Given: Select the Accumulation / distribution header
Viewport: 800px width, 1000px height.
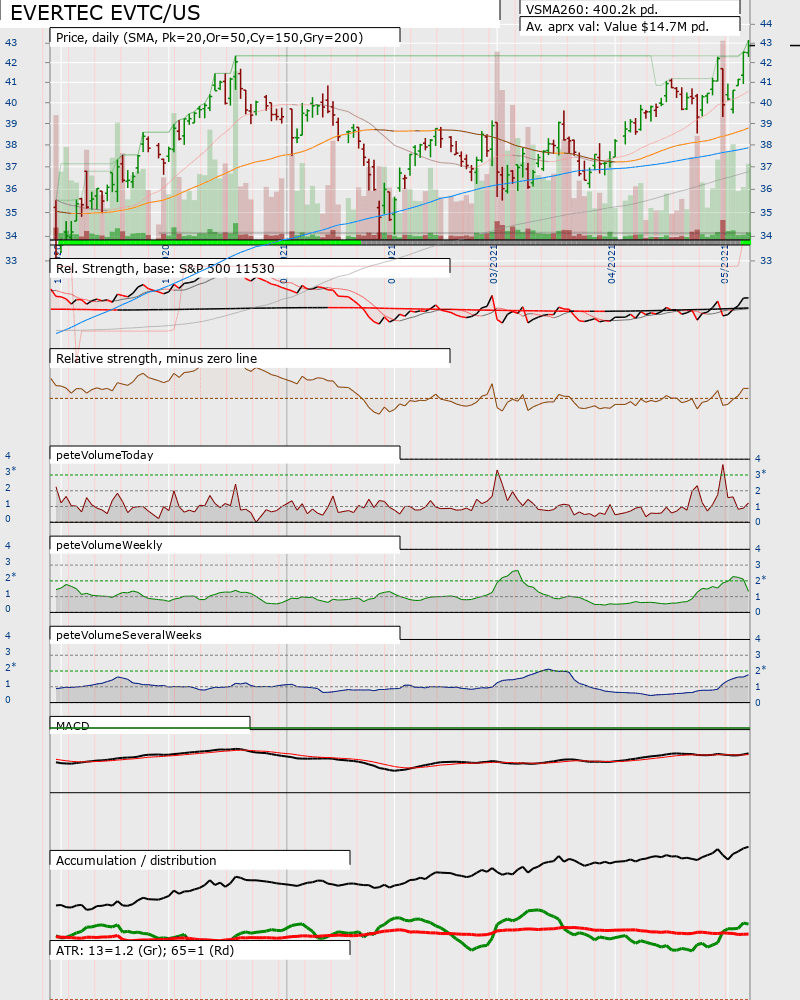Looking at the screenshot, I should (136, 860).
